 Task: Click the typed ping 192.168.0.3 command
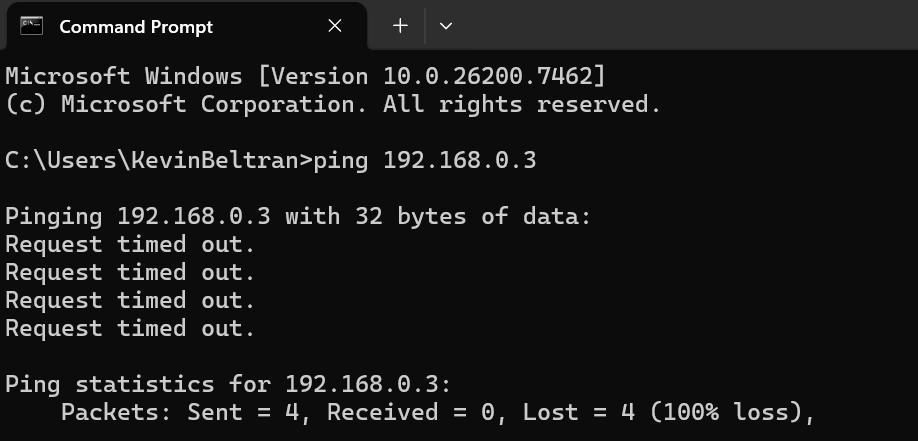(425, 160)
